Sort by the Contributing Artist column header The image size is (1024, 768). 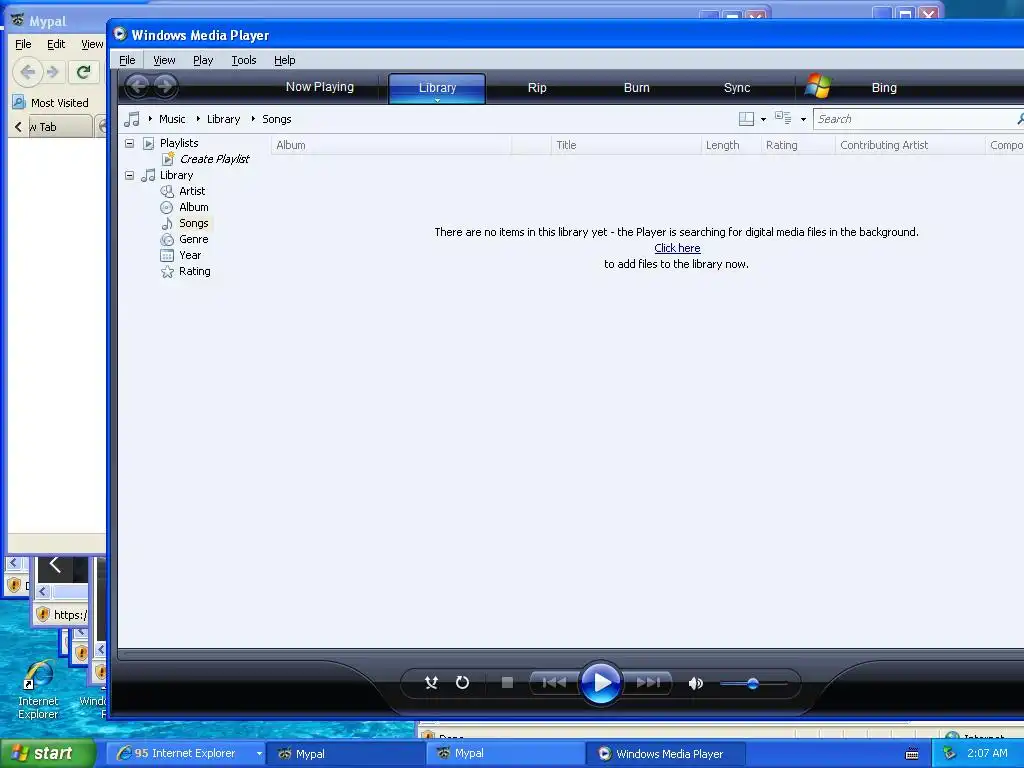(909, 145)
